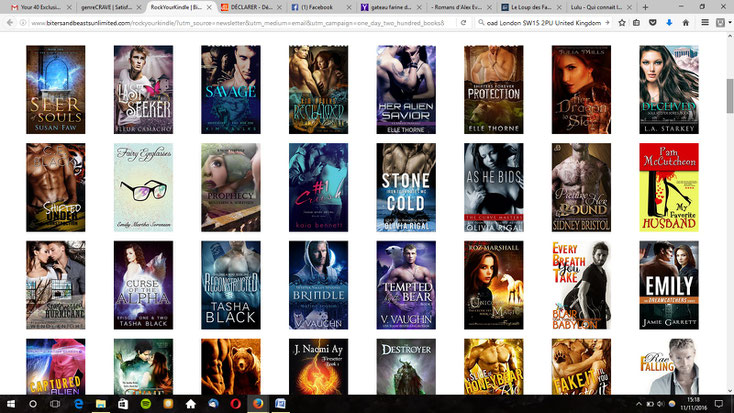Open the Action Center notification icon
This screenshot has width=734, height=413.
pyautogui.click(x=719, y=404)
